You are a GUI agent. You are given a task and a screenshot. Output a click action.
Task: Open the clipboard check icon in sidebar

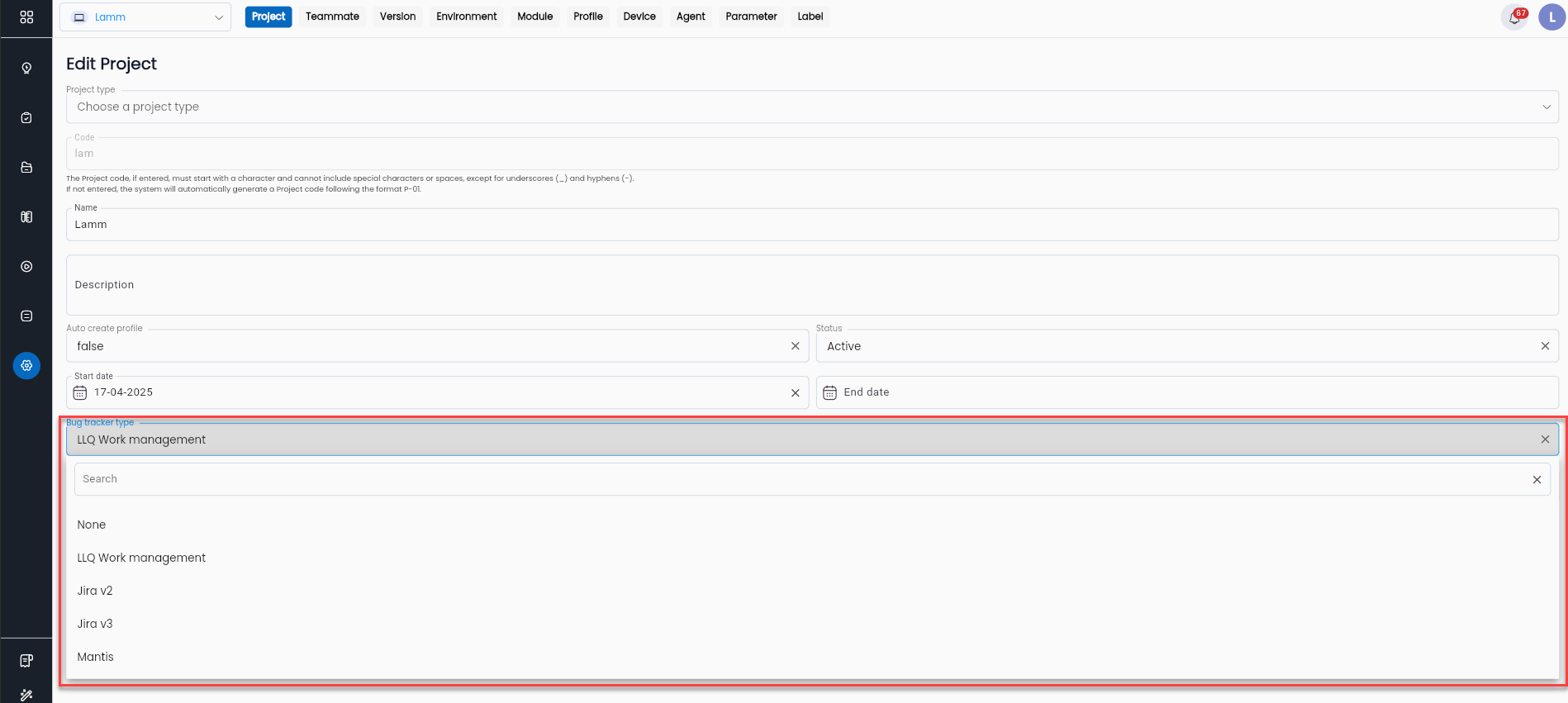26,117
